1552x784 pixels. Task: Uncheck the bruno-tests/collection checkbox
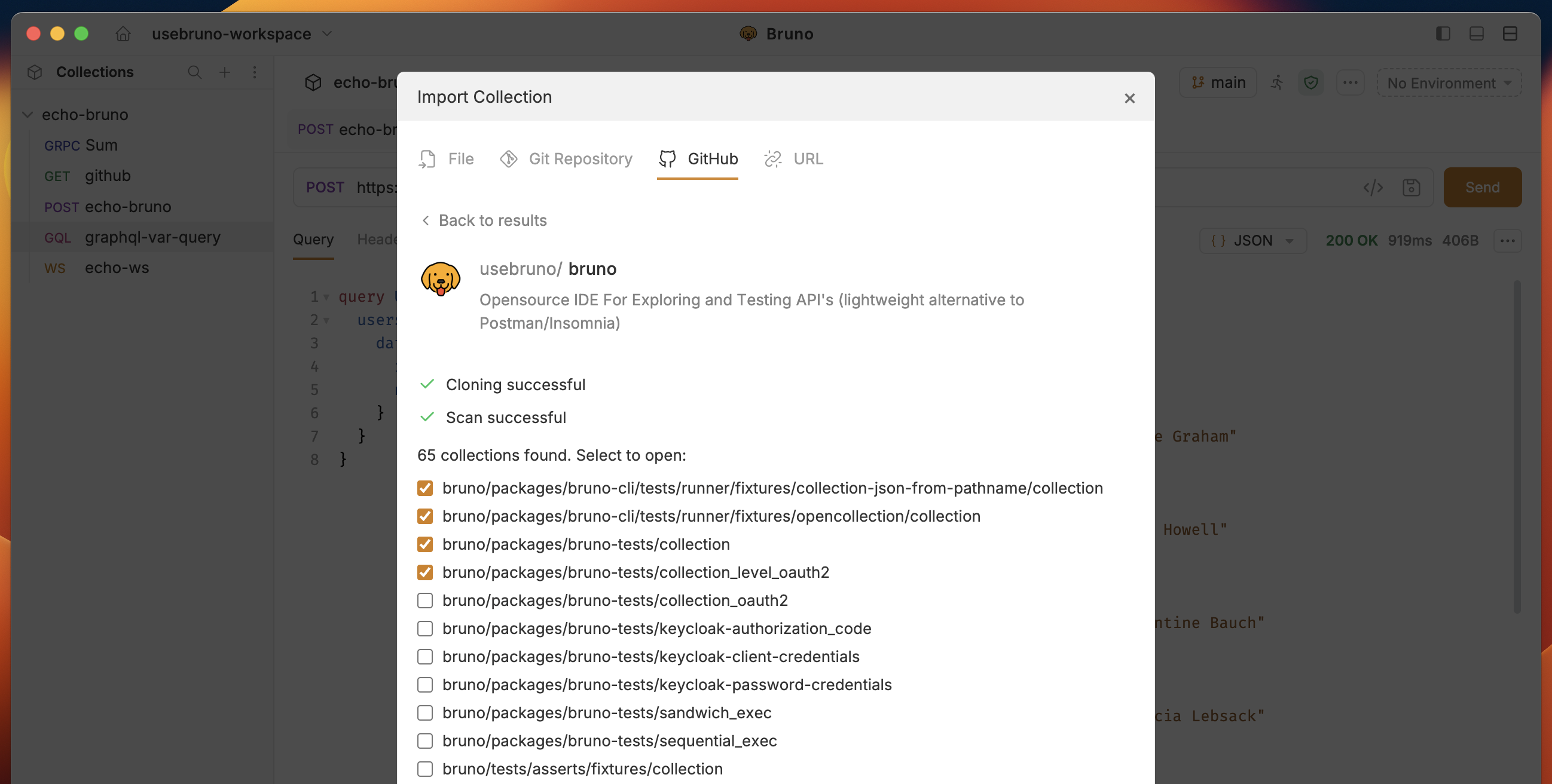click(424, 544)
